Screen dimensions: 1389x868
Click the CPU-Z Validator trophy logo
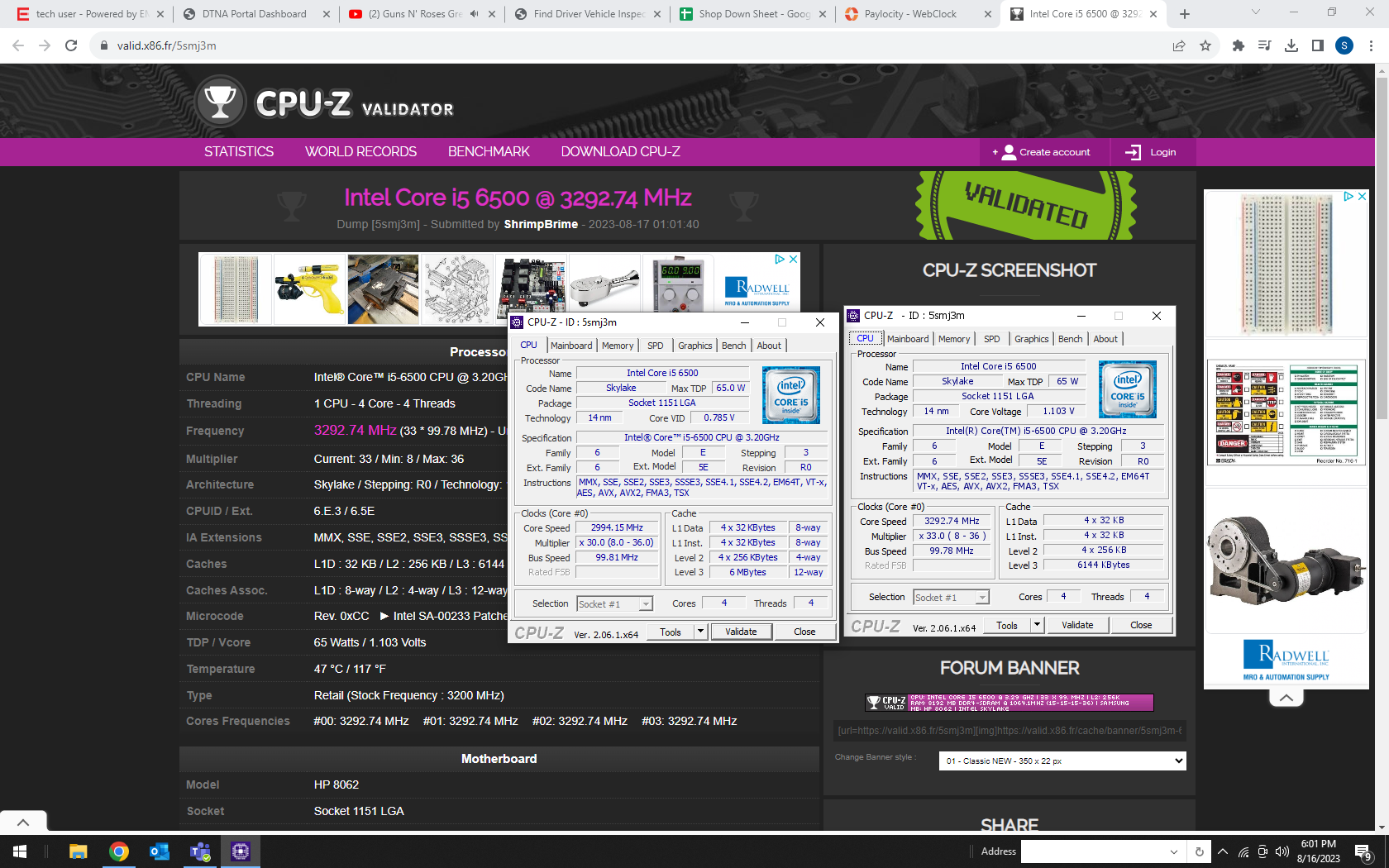coord(221,102)
